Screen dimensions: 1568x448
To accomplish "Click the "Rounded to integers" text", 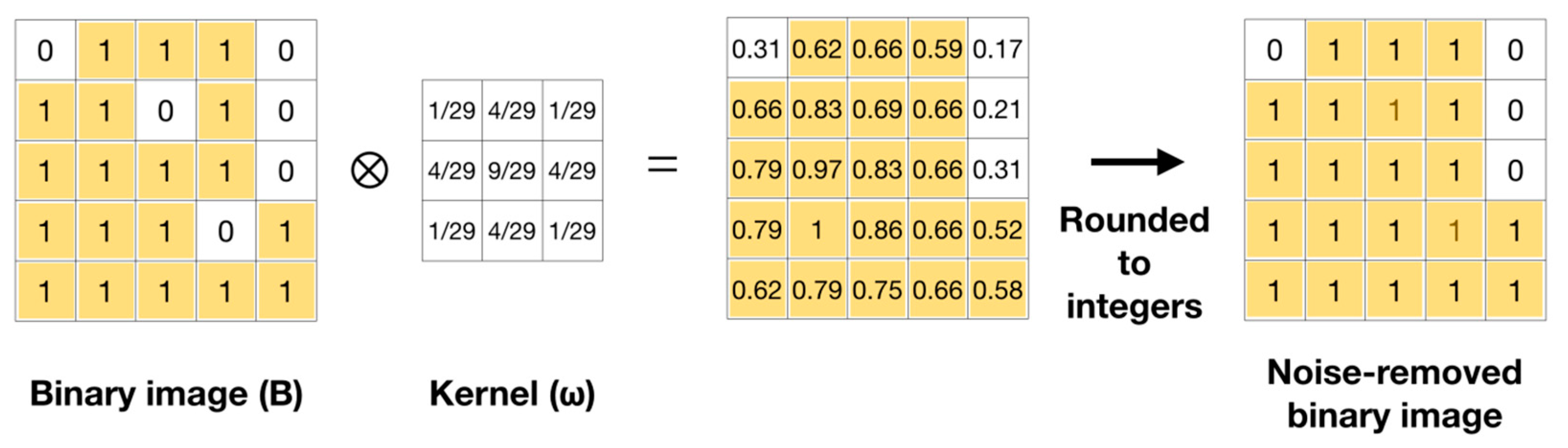I will point(1134,263).
